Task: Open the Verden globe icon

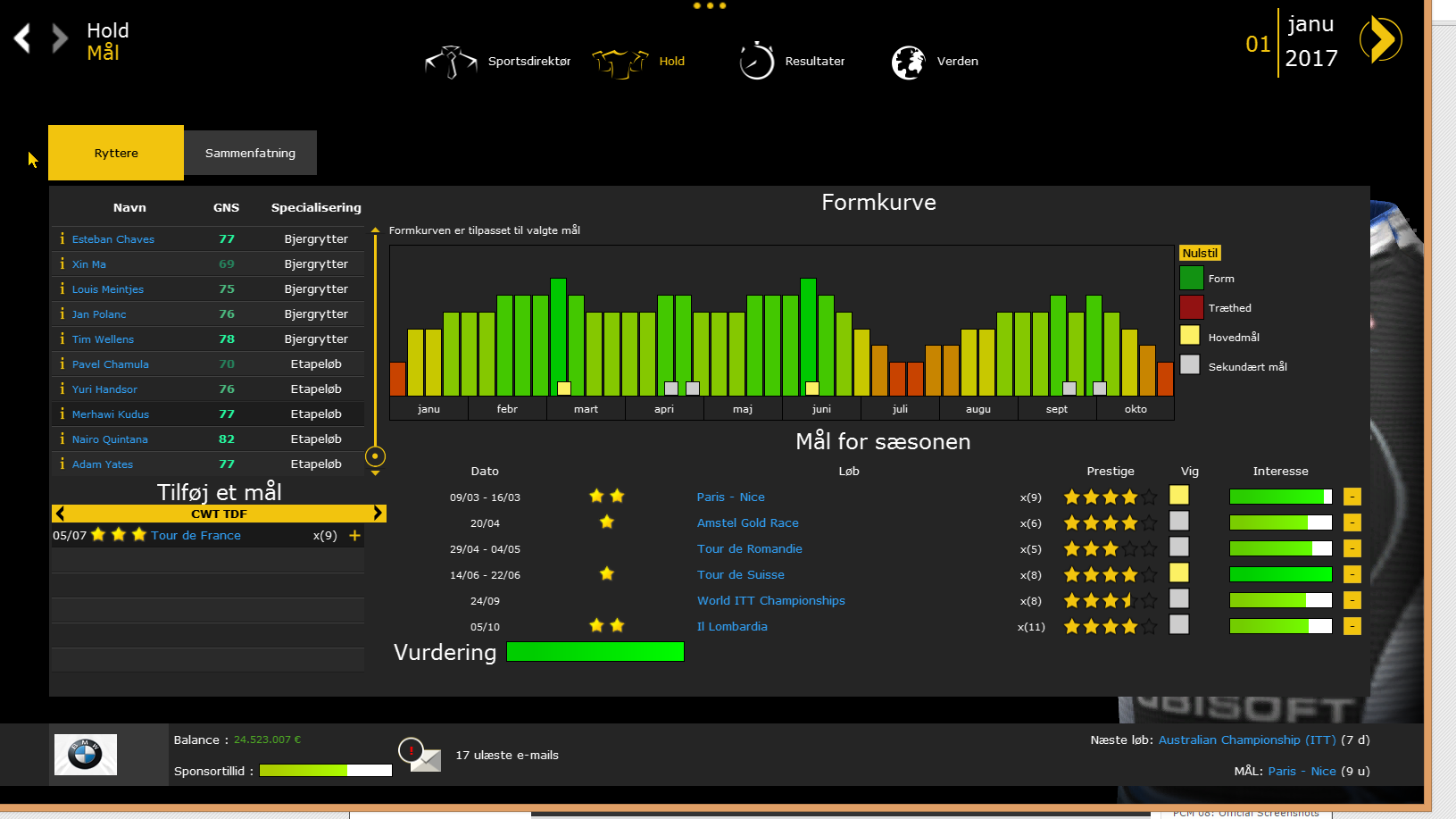Action: [909, 63]
